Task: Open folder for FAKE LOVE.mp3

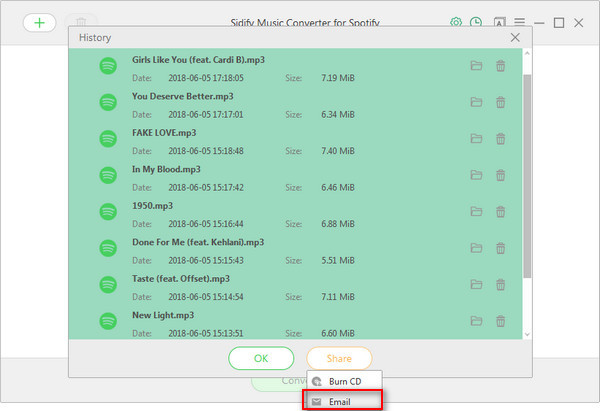Action: pyautogui.click(x=476, y=139)
